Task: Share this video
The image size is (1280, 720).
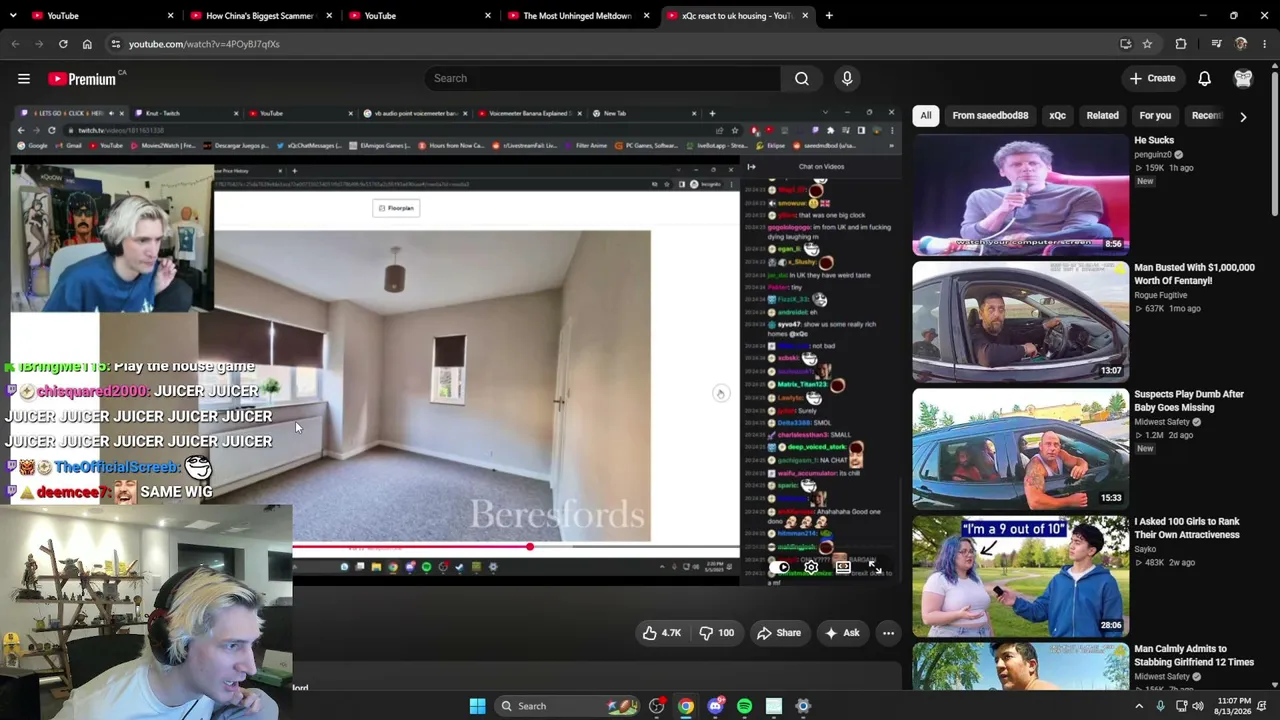Action: pos(779,633)
